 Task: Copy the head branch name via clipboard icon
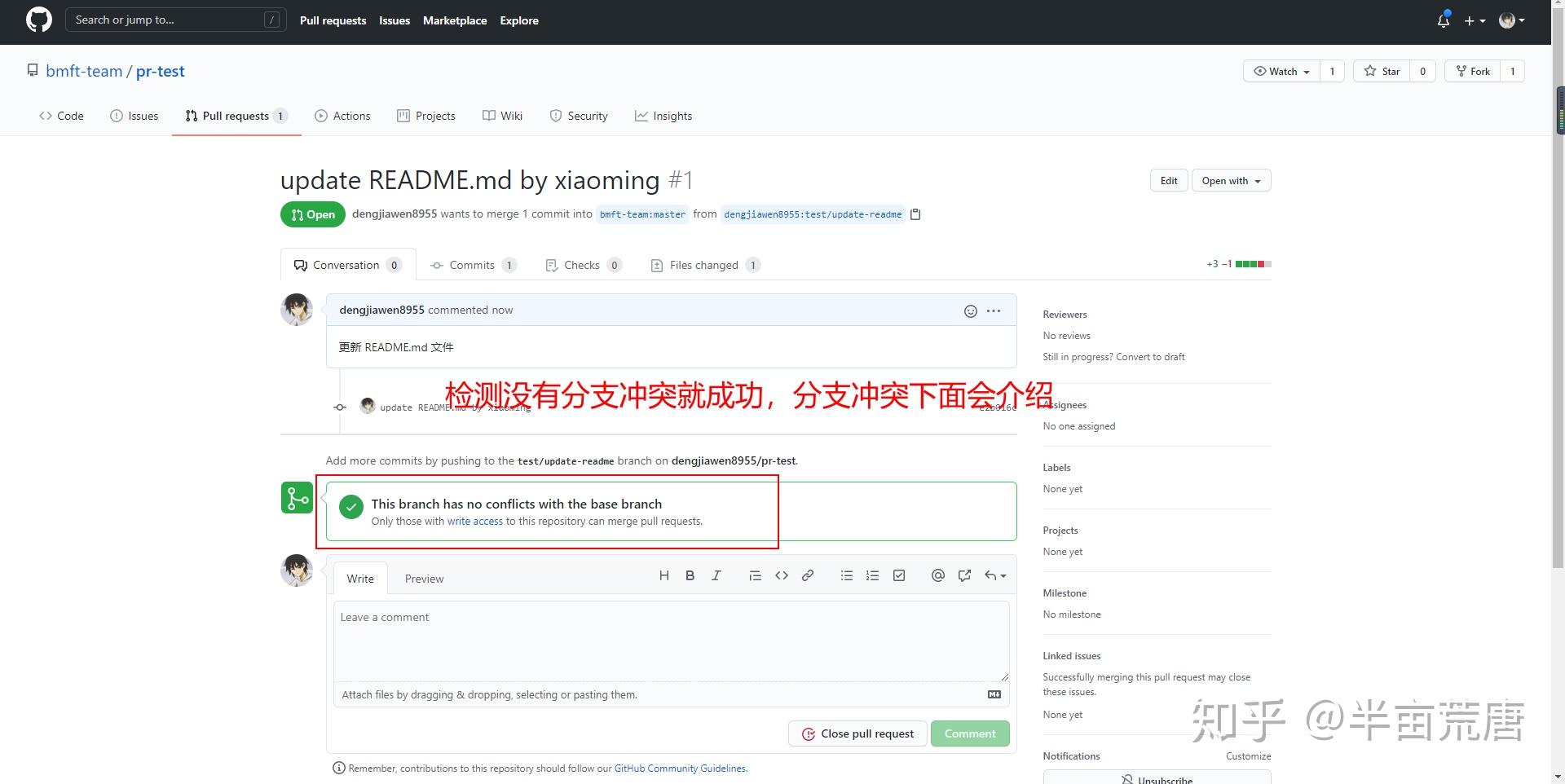click(915, 214)
